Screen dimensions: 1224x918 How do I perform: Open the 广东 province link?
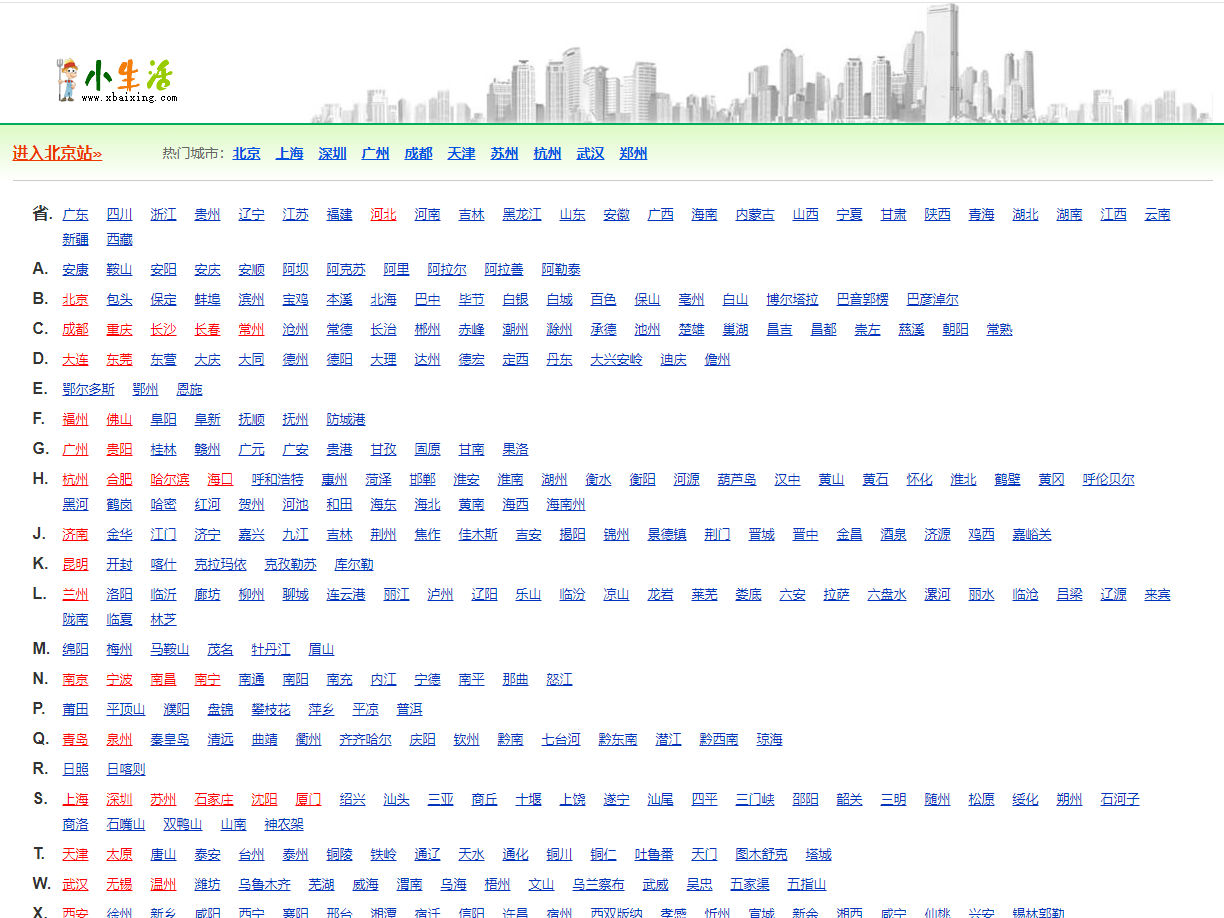tap(75, 215)
